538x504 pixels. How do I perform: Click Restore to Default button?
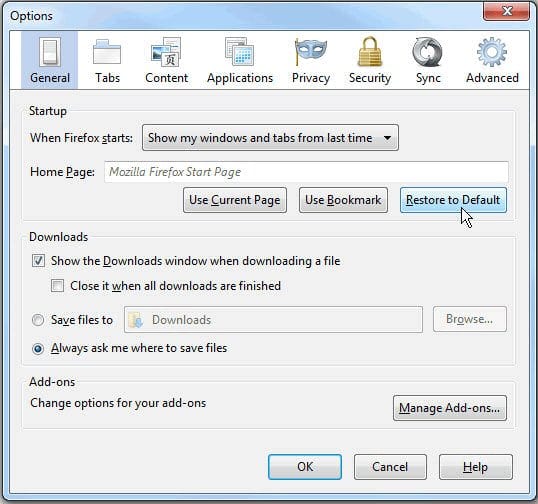pos(453,200)
